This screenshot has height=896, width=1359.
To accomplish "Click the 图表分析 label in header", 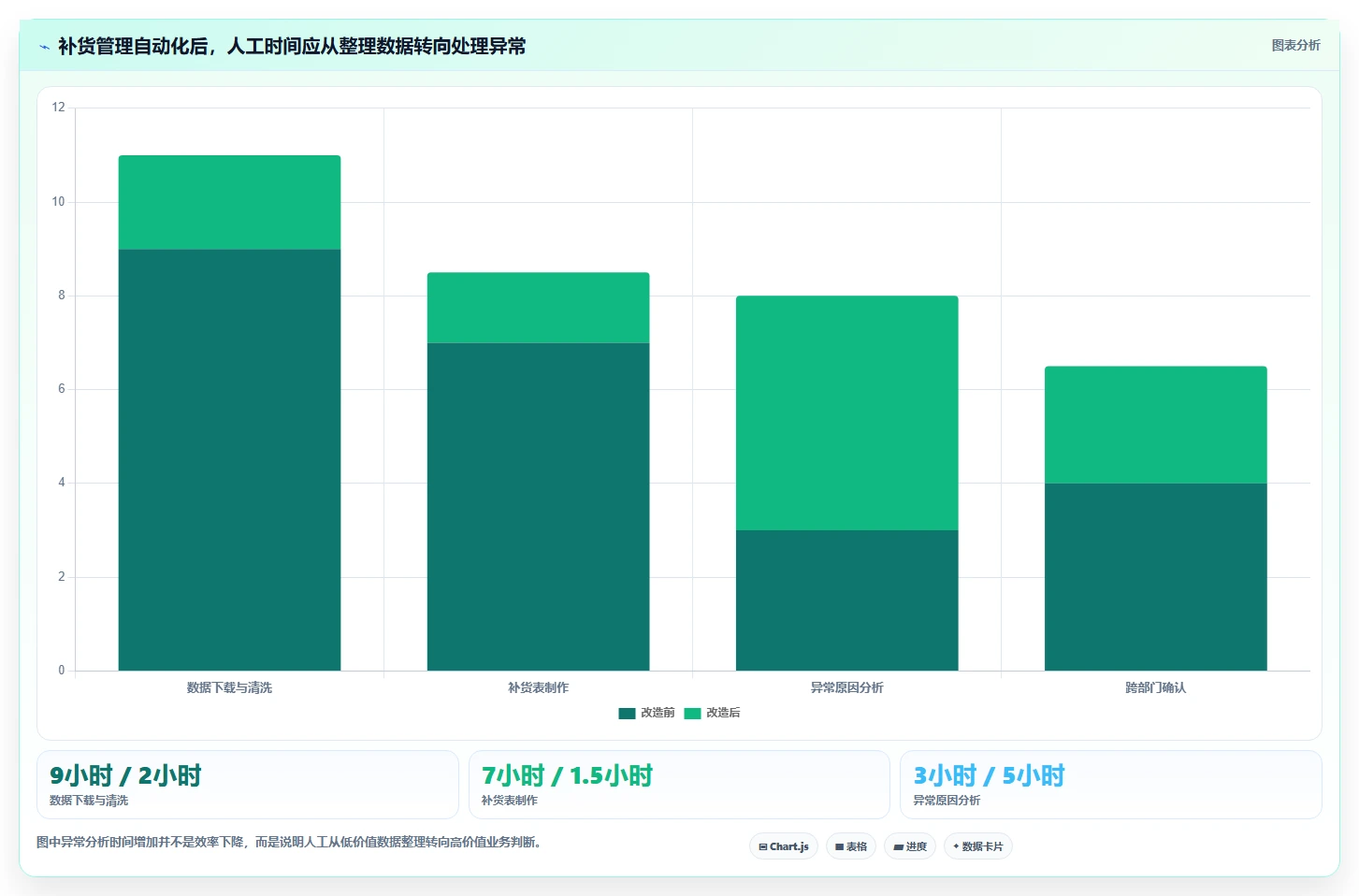I will pyautogui.click(x=1295, y=45).
